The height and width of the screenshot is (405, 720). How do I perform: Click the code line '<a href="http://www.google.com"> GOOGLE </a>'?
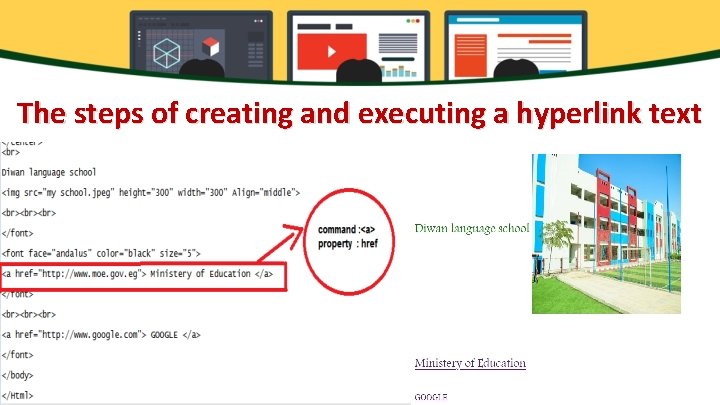(x=101, y=335)
